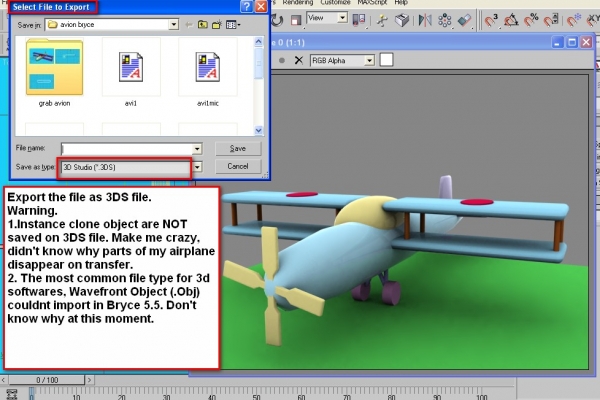600x400 pixels.
Task: Click the white color swatch in render window
Action: click(386, 60)
